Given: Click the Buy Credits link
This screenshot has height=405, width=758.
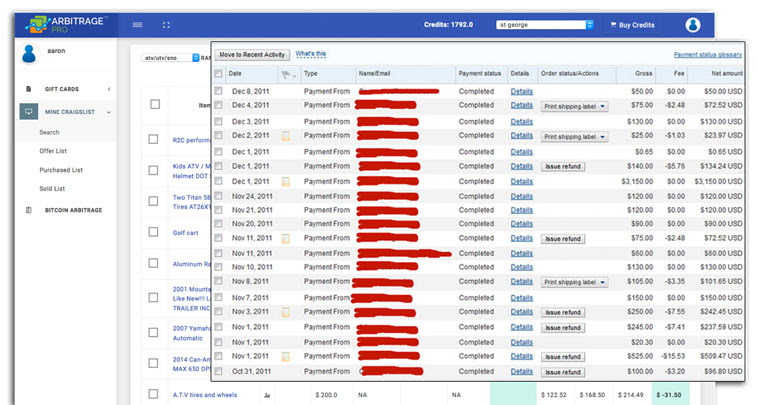Looking at the screenshot, I should click(636, 25).
